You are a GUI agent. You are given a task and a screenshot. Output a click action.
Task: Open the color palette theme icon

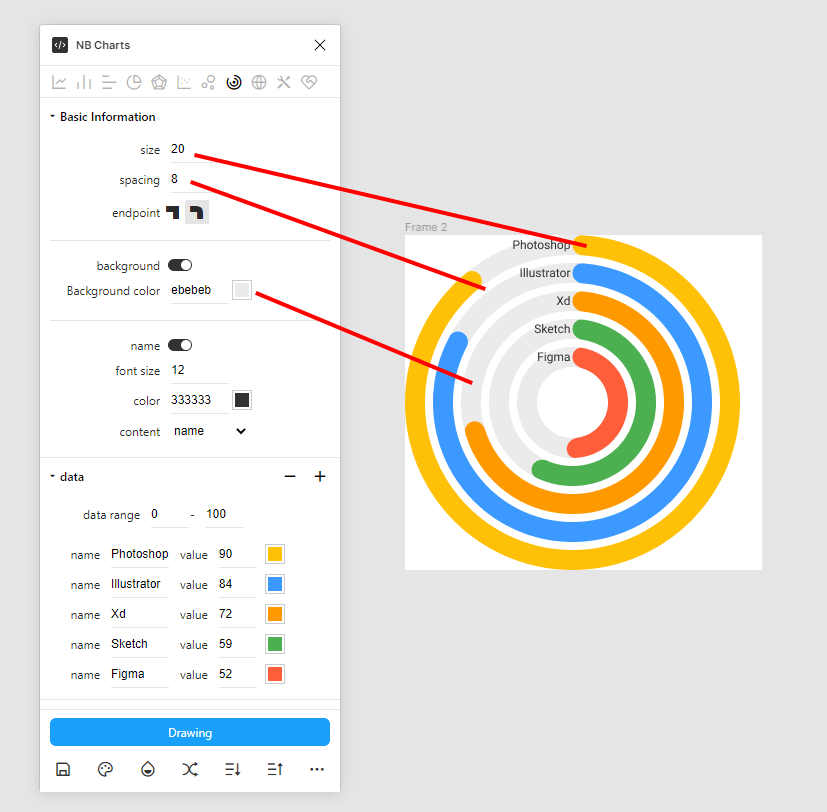pos(105,769)
